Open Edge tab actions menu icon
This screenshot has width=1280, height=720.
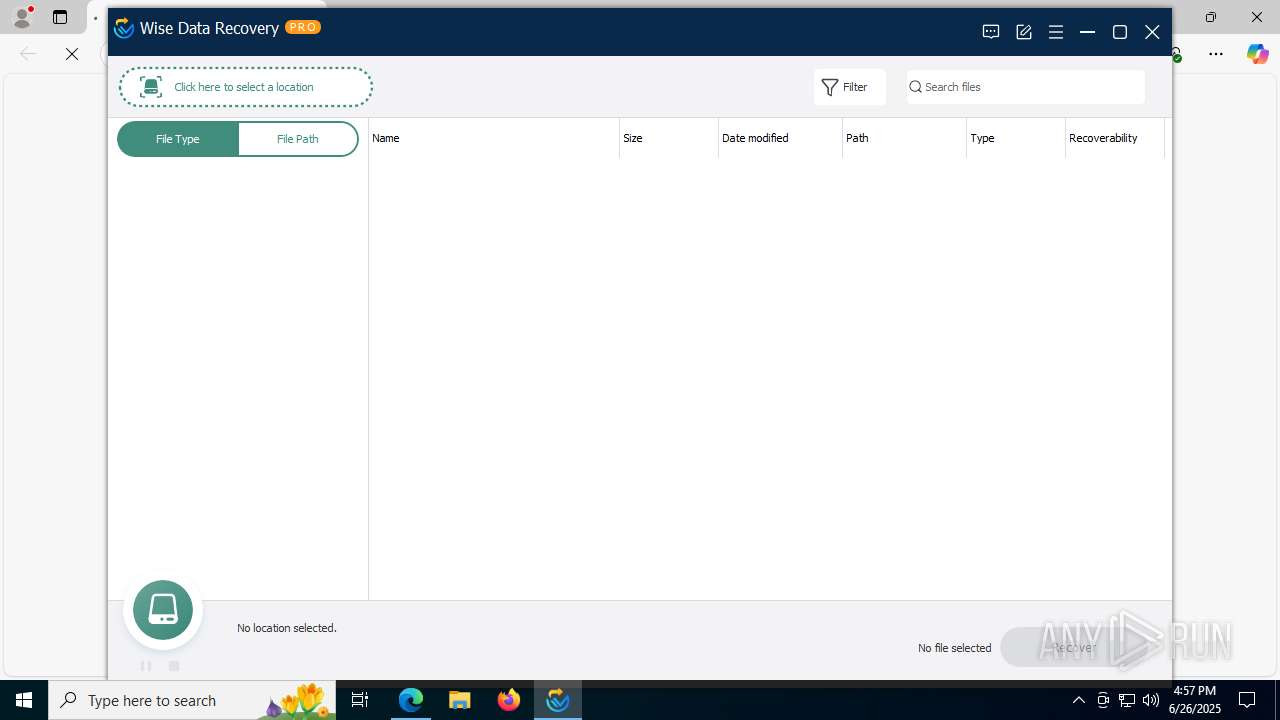(x=60, y=17)
